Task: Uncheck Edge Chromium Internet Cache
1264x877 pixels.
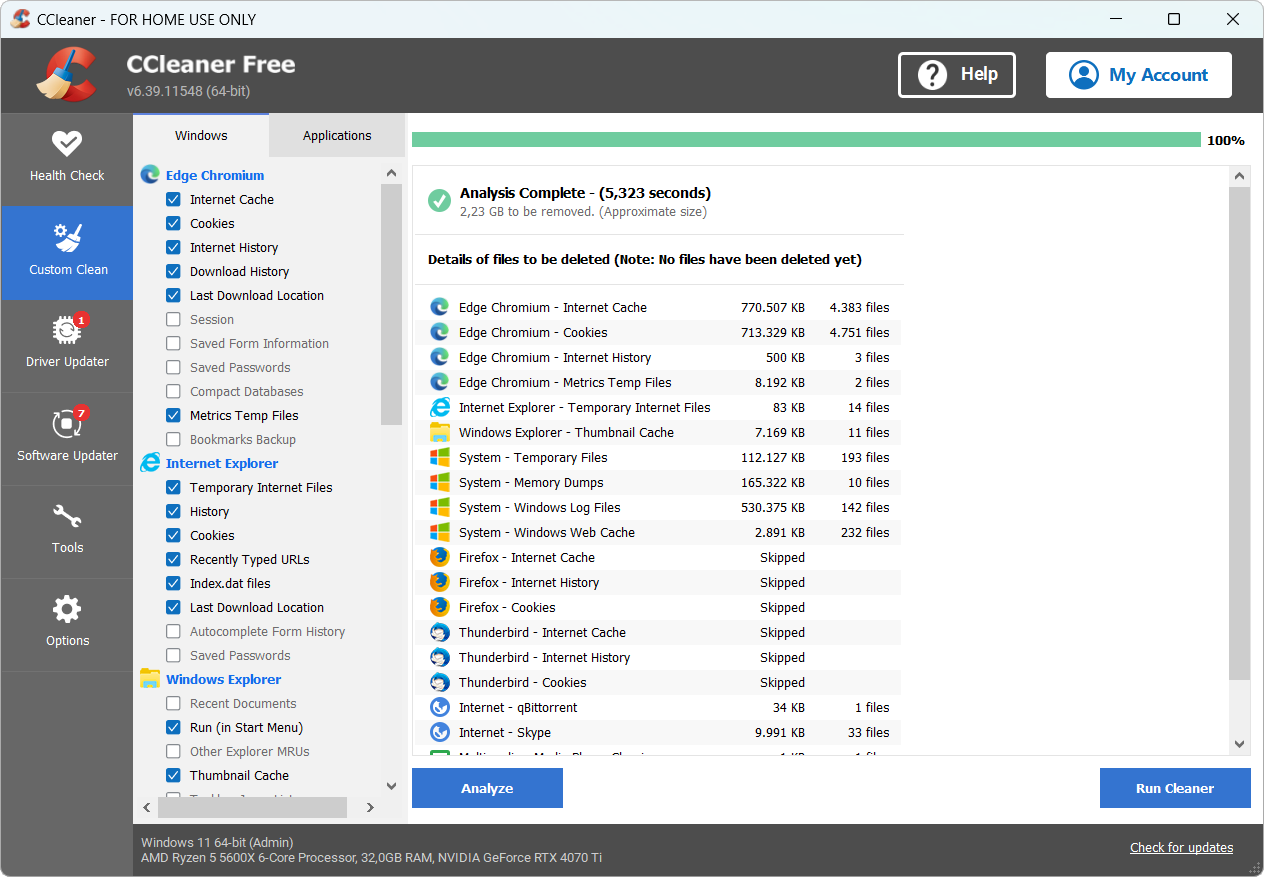Action: [x=173, y=199]
